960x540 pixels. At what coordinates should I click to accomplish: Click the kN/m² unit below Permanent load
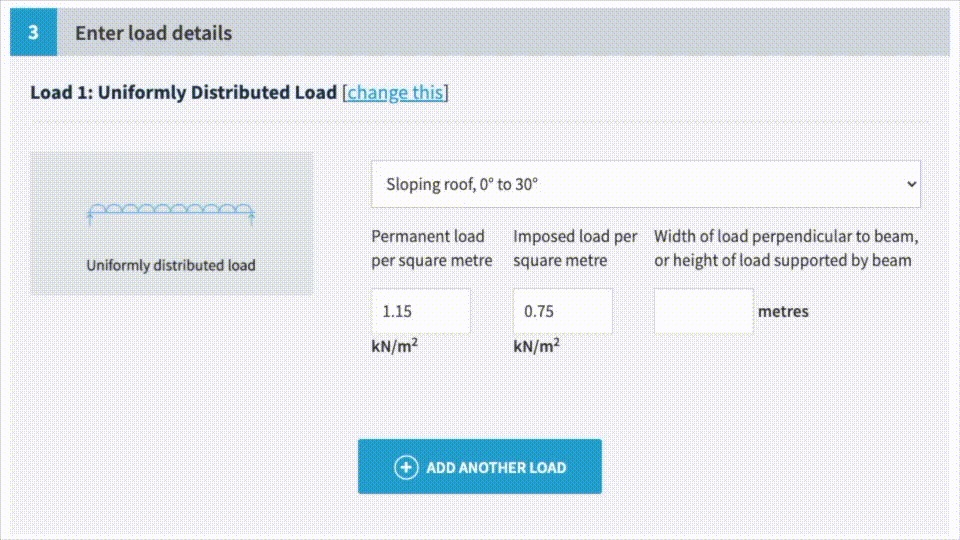(394, 346)
